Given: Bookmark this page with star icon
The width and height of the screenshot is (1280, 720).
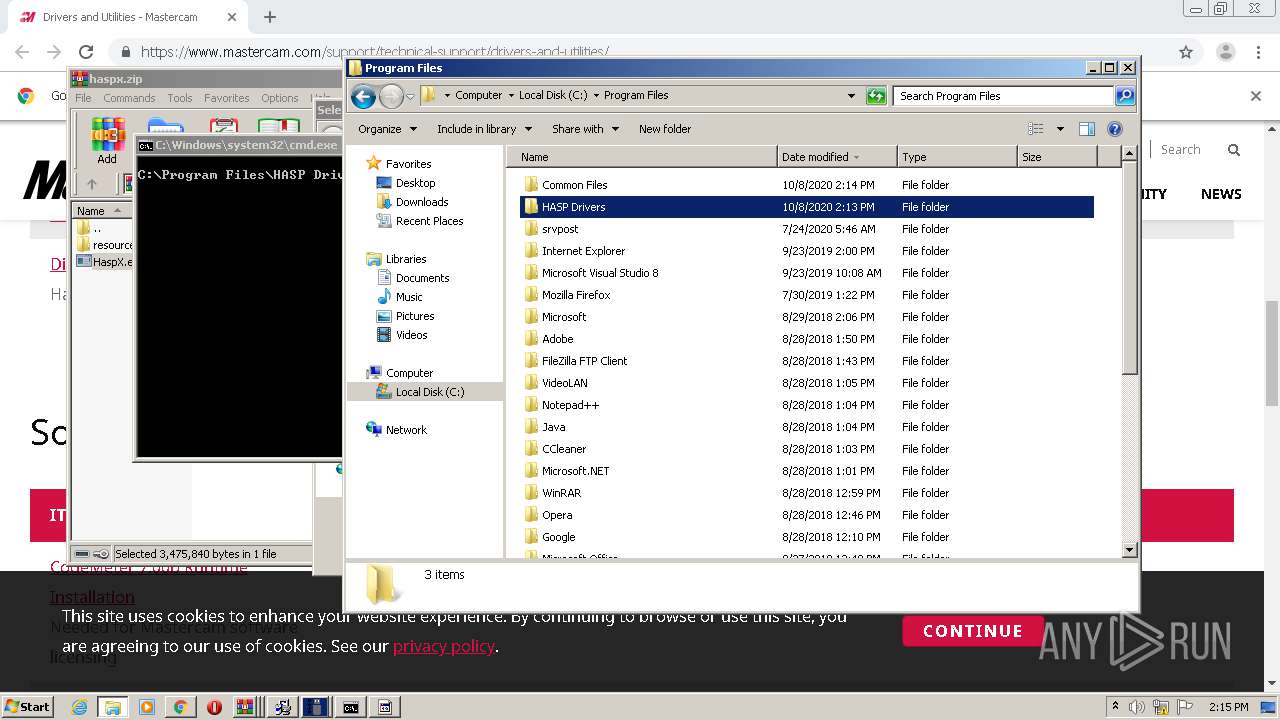Looking at the screenshot, I should coord(1186,52).
